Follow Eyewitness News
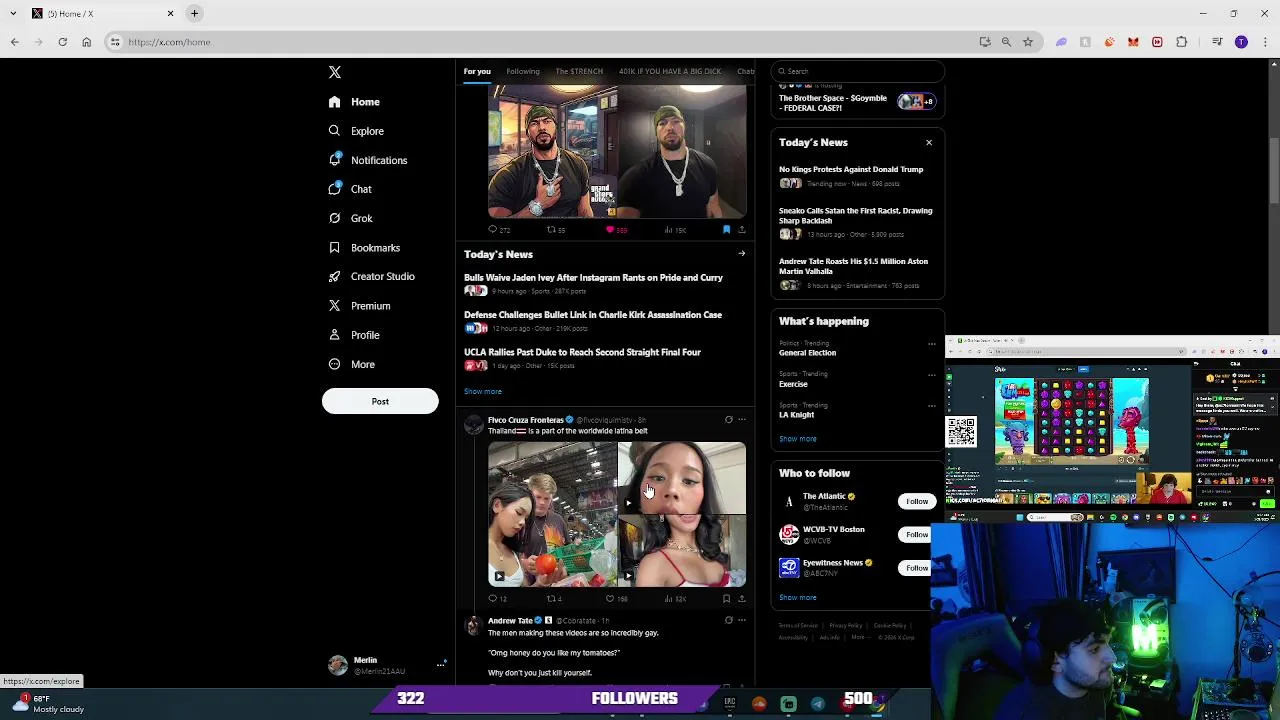The image size is (1280, 720). pos(917,568)
